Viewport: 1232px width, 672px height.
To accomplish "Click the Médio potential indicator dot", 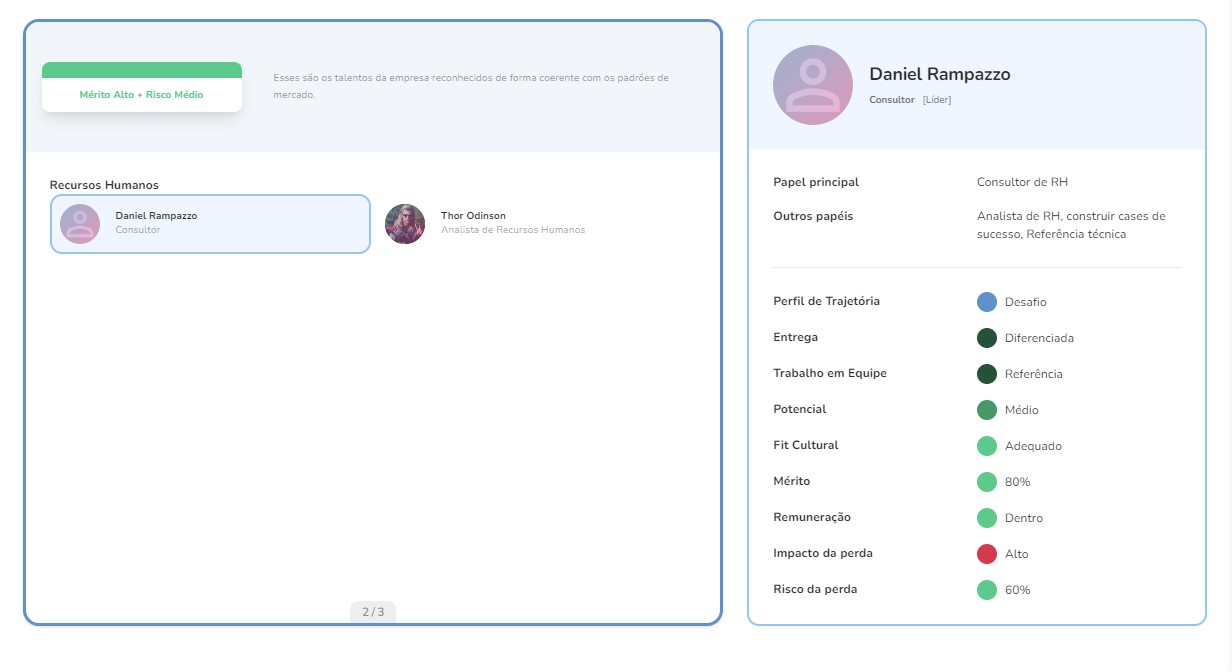I will click(x=987, y=410).
